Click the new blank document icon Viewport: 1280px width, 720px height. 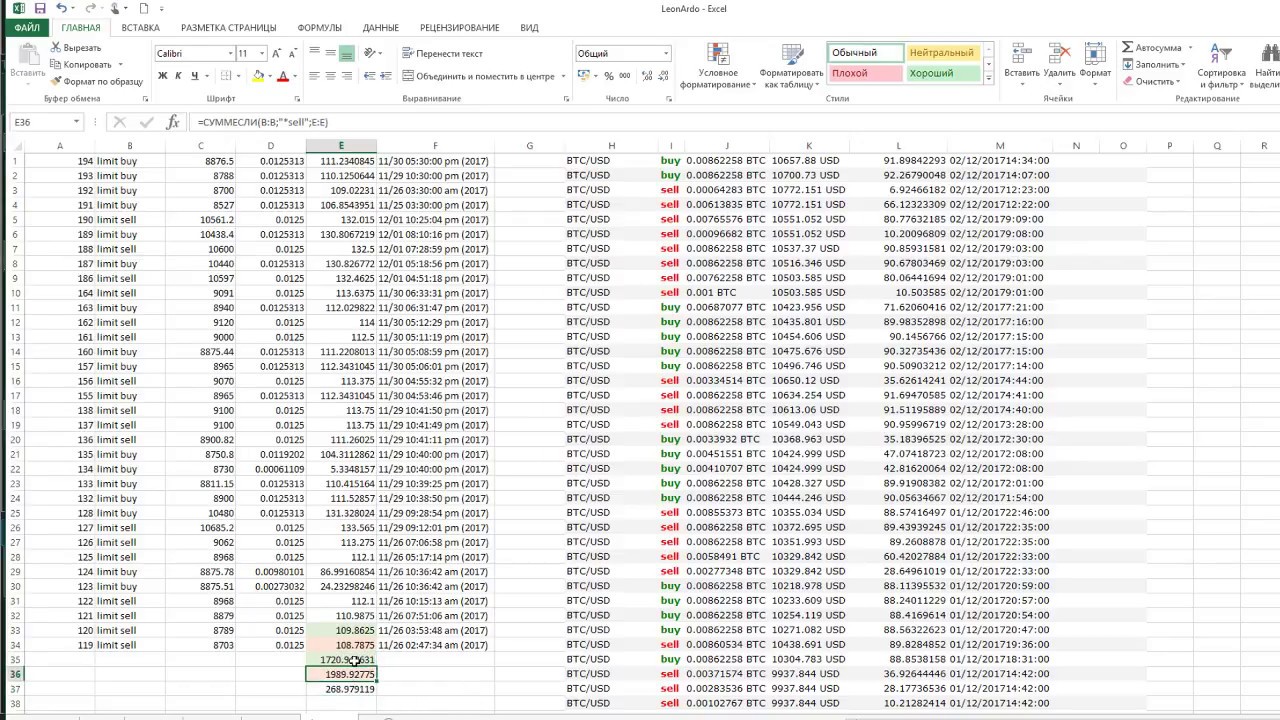click(144, 8)
